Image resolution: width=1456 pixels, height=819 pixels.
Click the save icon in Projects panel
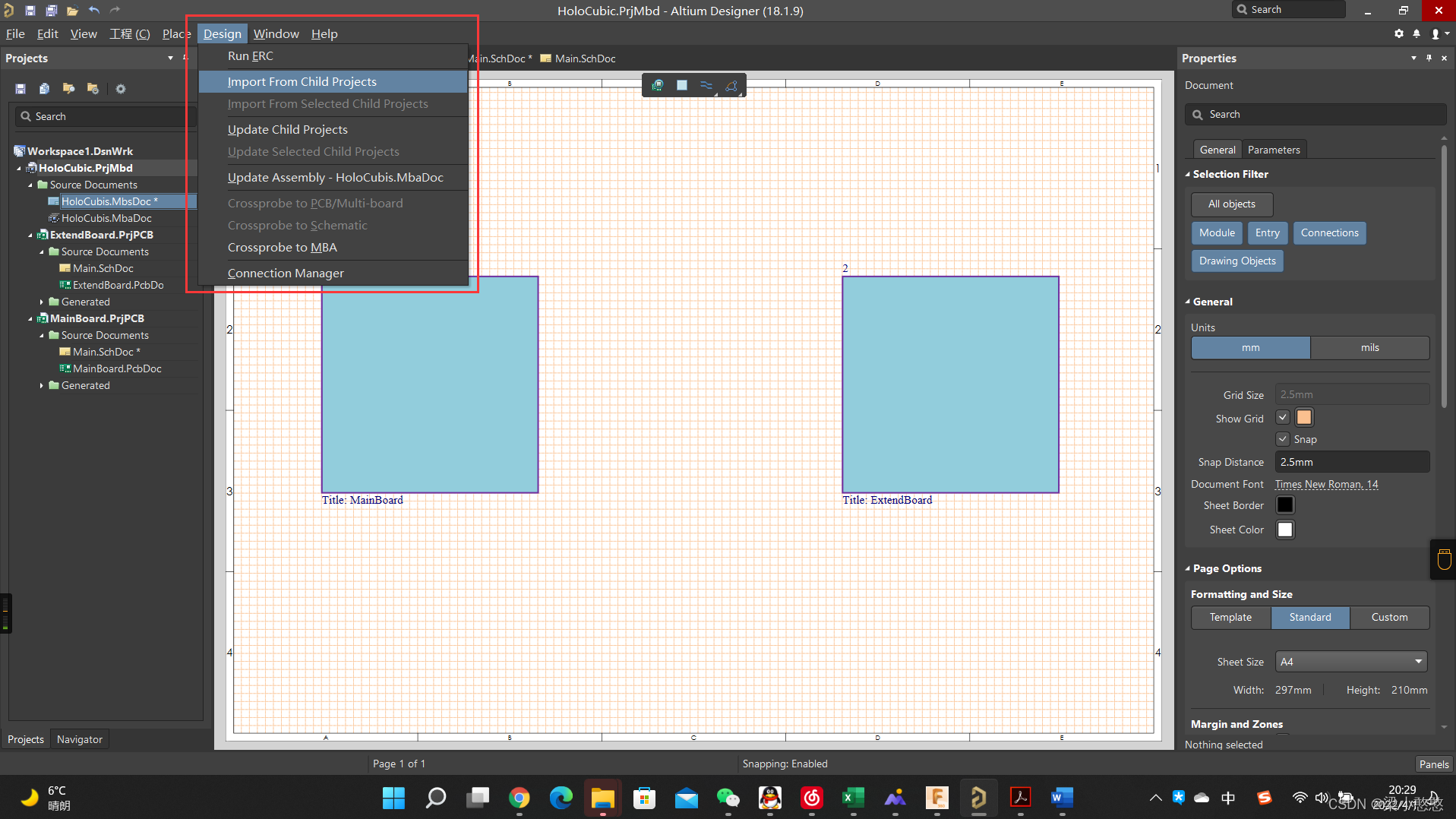coord(21,89)
